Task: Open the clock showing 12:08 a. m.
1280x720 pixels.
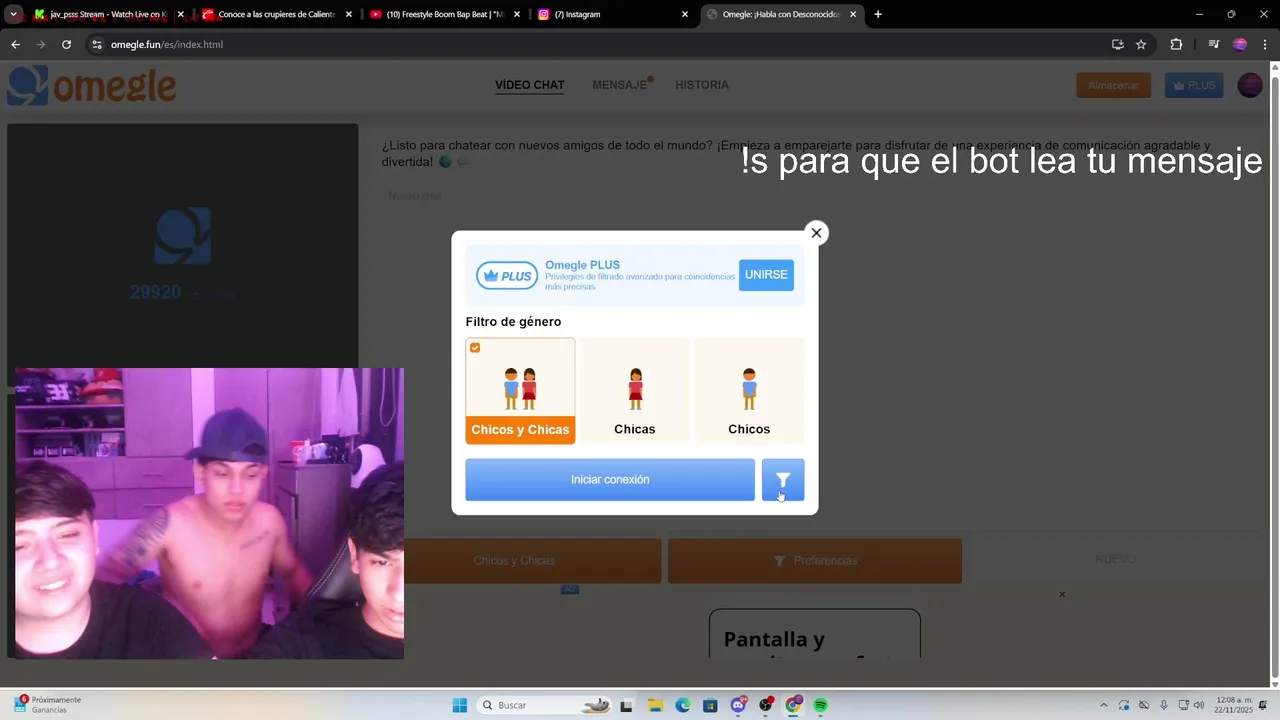Action: click(x=1233, y=705)
